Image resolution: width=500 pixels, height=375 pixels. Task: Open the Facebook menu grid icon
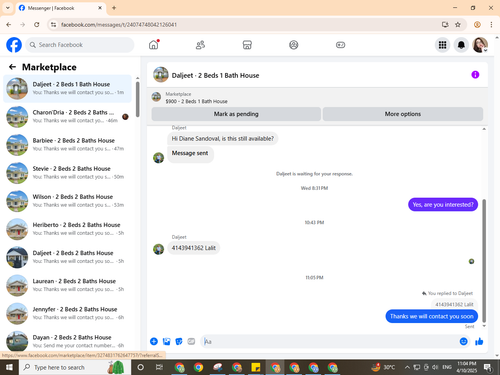click(442, 45)
